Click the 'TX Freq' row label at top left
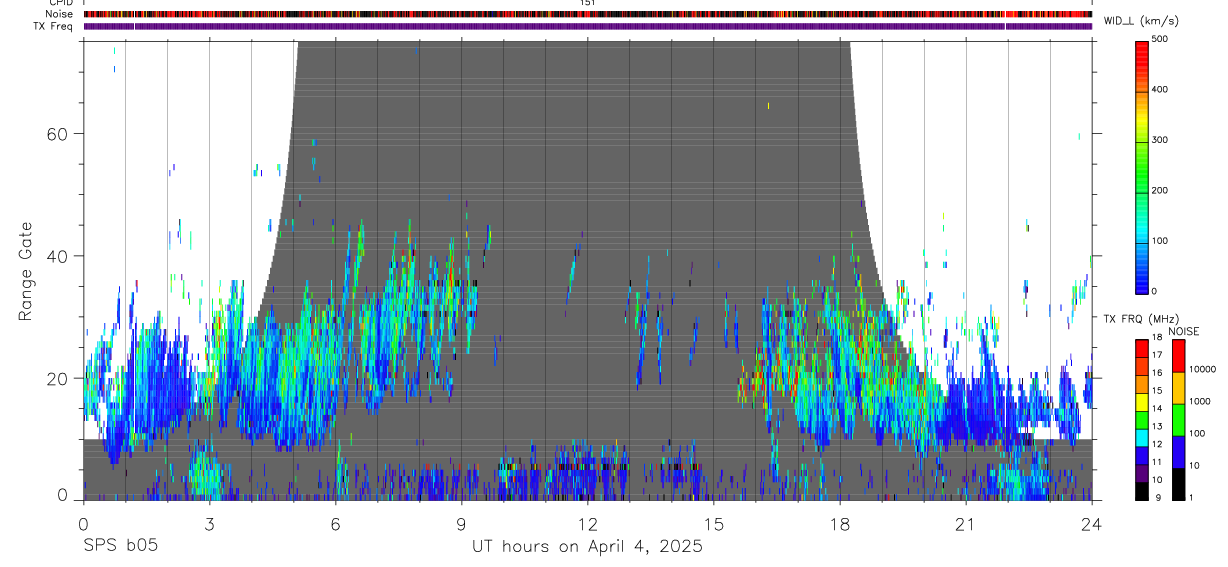 pos(53,26)
